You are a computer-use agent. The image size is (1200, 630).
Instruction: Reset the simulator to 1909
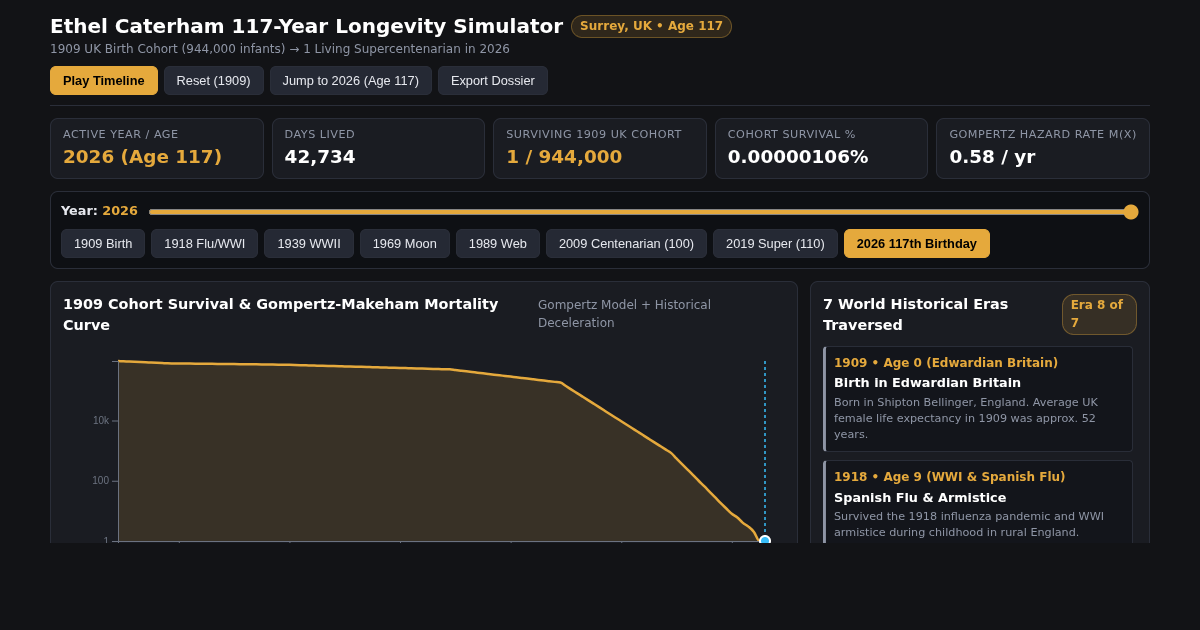(214, 81)
